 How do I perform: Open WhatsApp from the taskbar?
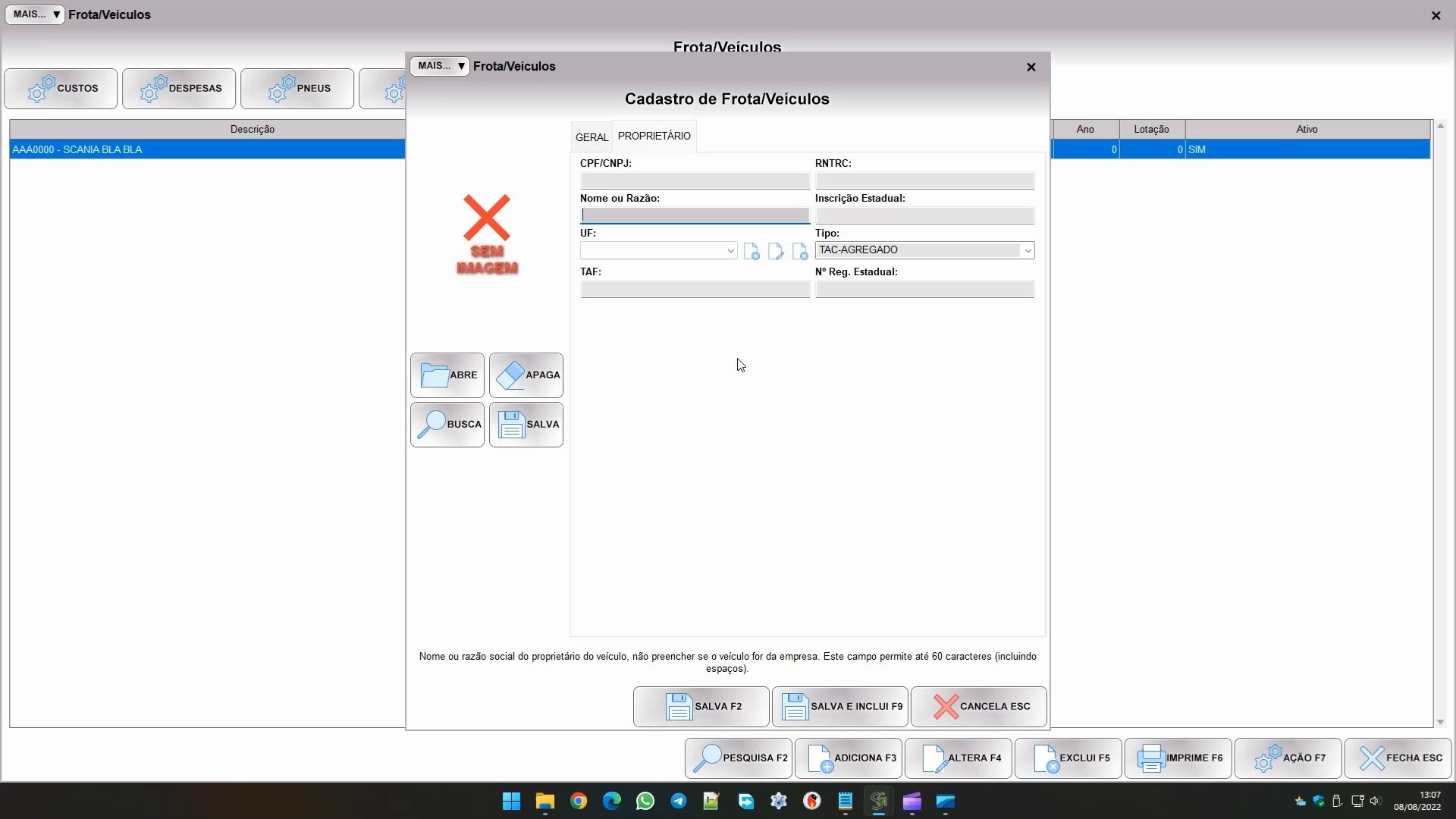[x=645, y=802]
